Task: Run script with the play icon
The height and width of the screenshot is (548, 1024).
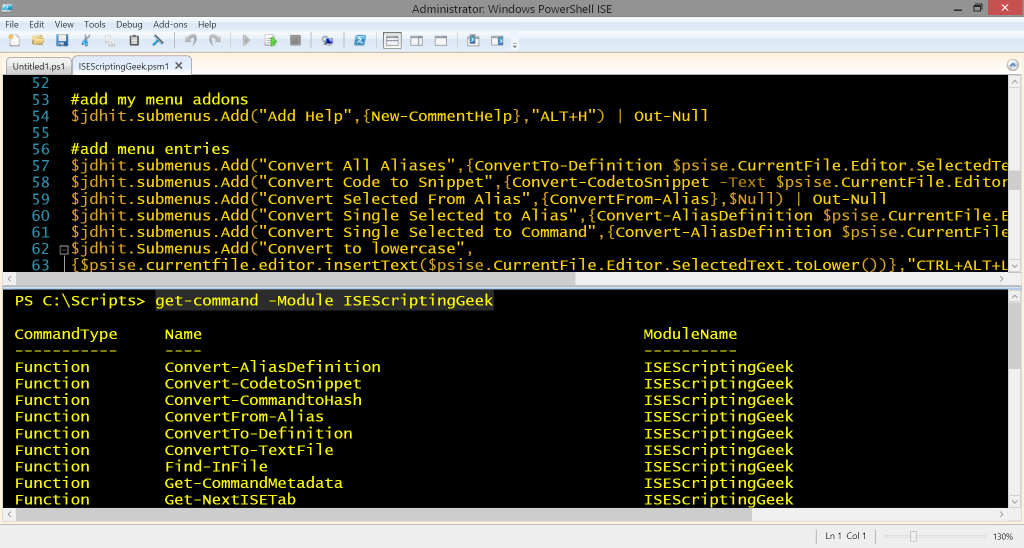Action: tap(246, 40)
